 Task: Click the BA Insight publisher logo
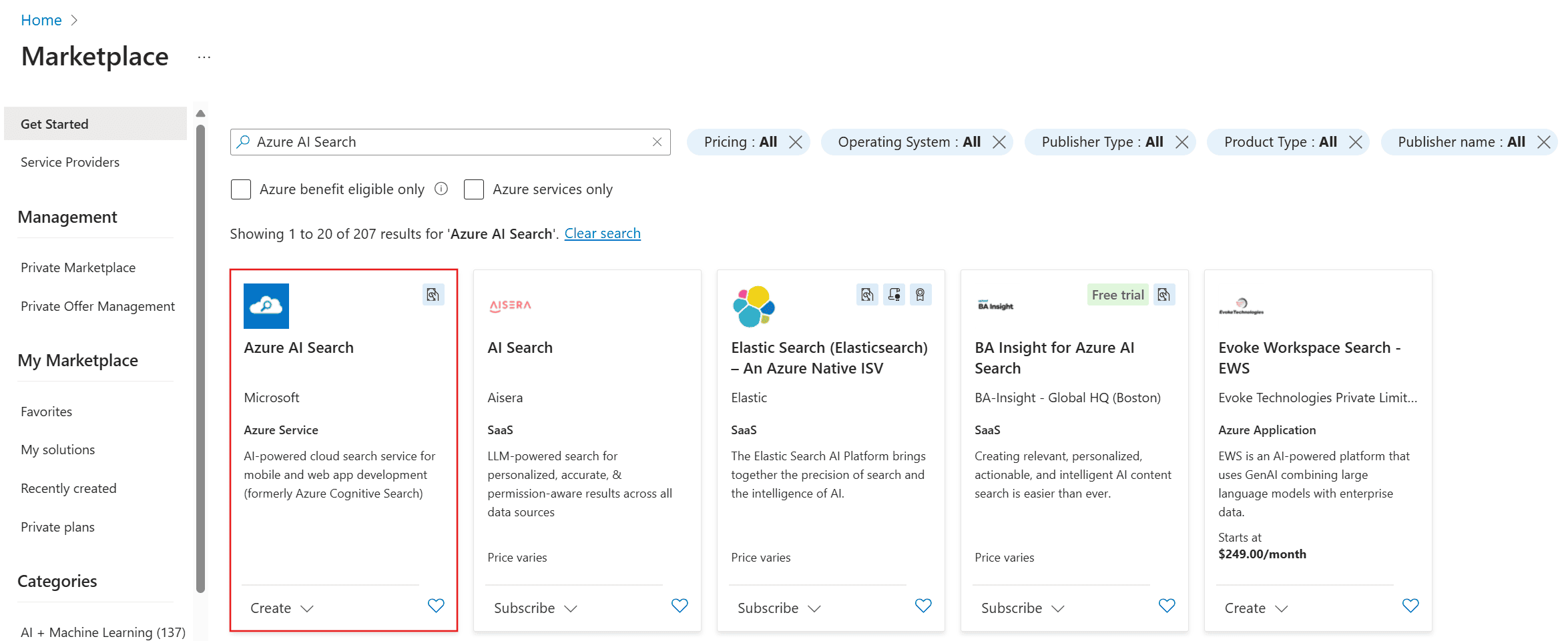tap(995, 304)
